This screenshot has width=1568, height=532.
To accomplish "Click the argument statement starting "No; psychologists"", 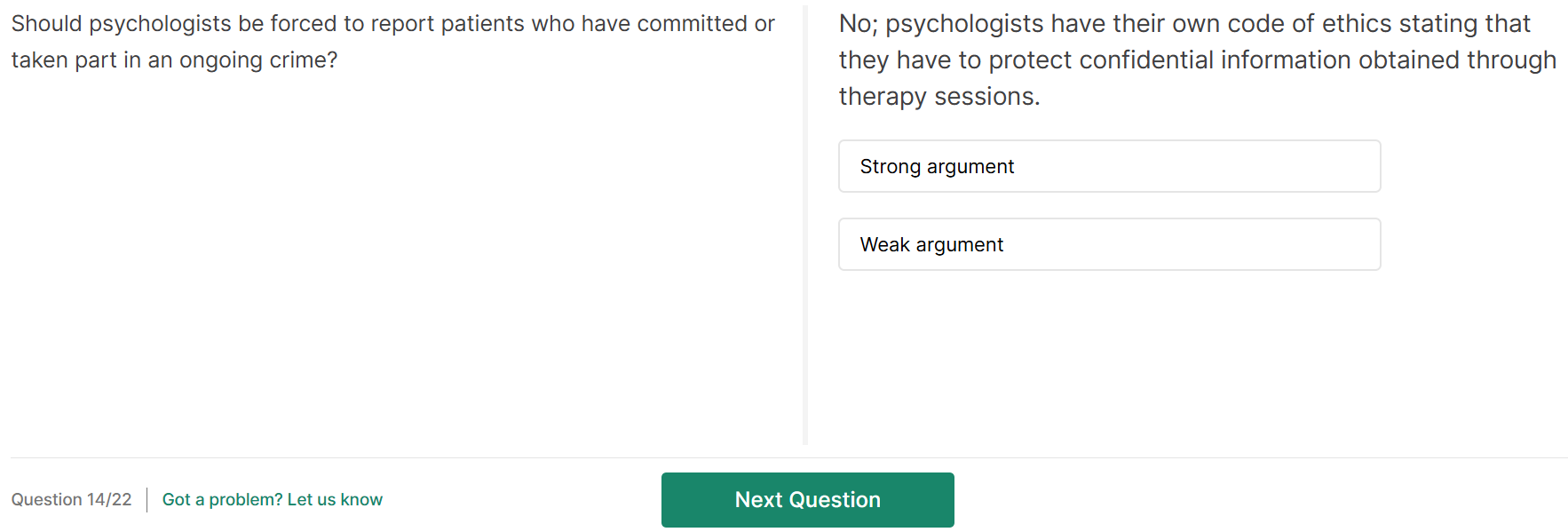I will point(1196,60).
